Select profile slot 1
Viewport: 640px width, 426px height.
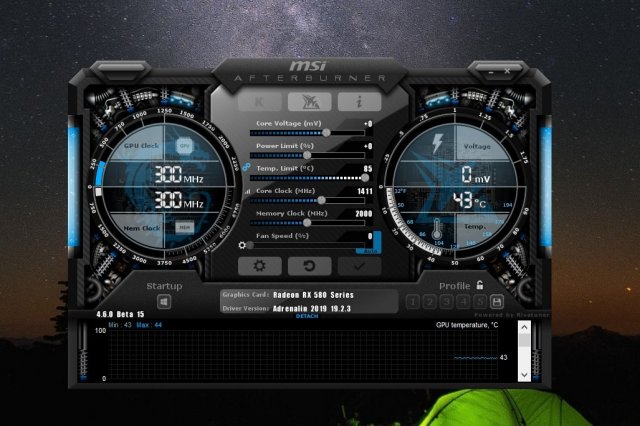coord(413,302)
